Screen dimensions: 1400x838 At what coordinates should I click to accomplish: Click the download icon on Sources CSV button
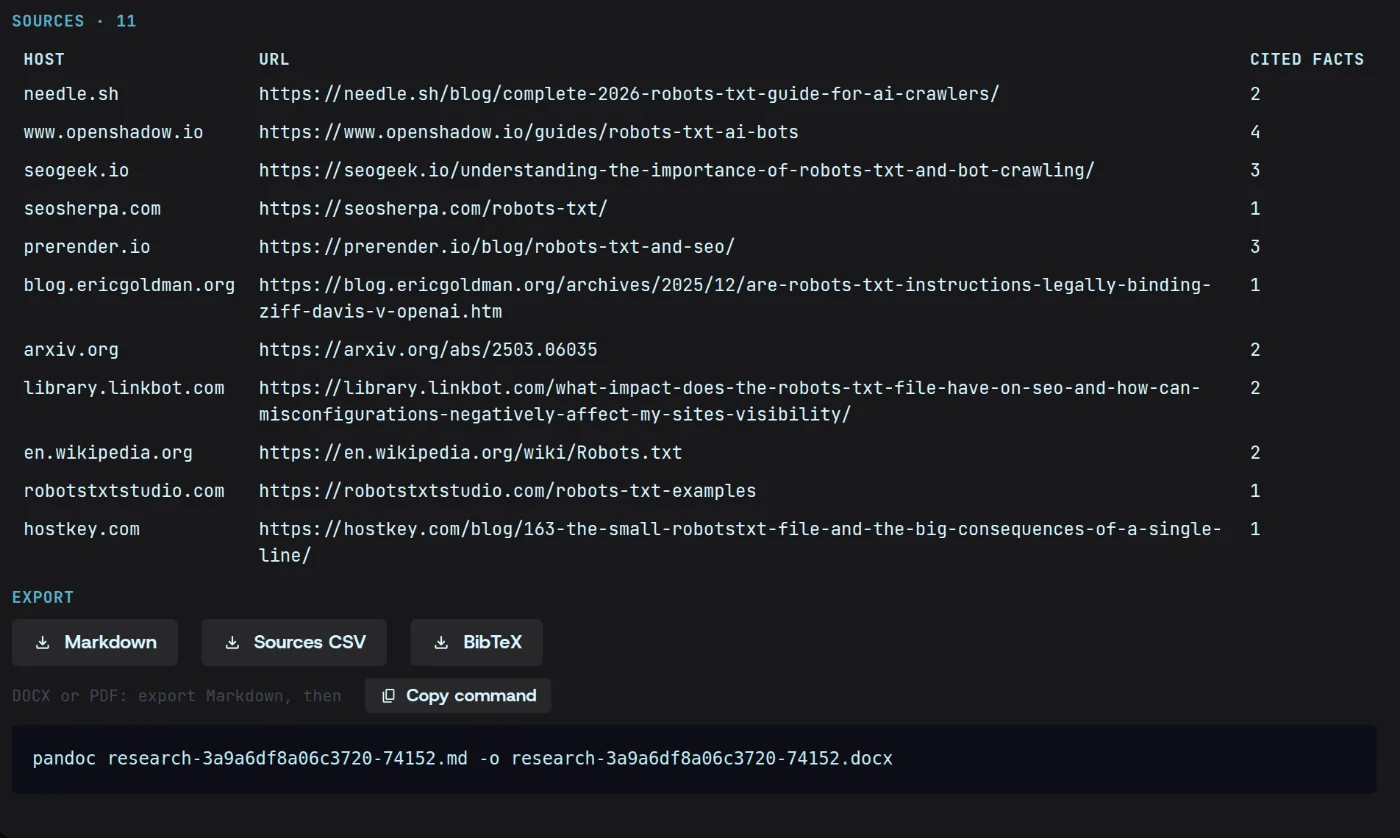232,643
